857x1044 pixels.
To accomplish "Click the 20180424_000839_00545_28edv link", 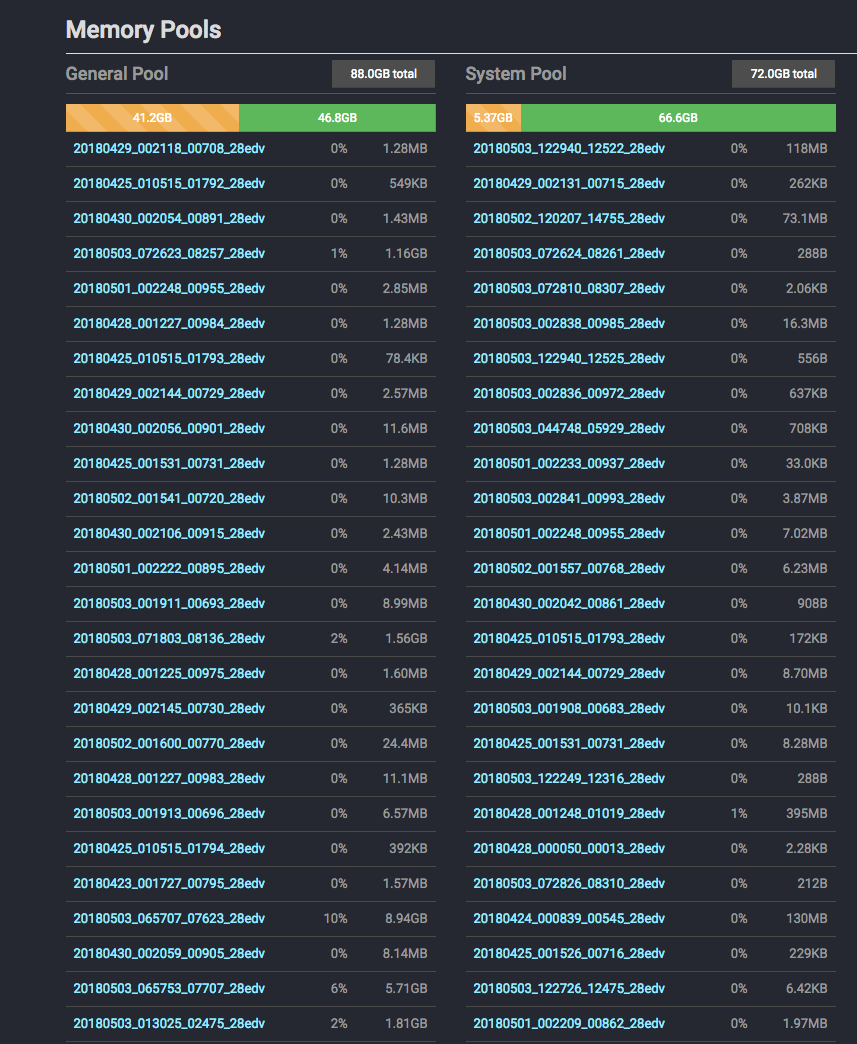I will (x=565, y=918).
